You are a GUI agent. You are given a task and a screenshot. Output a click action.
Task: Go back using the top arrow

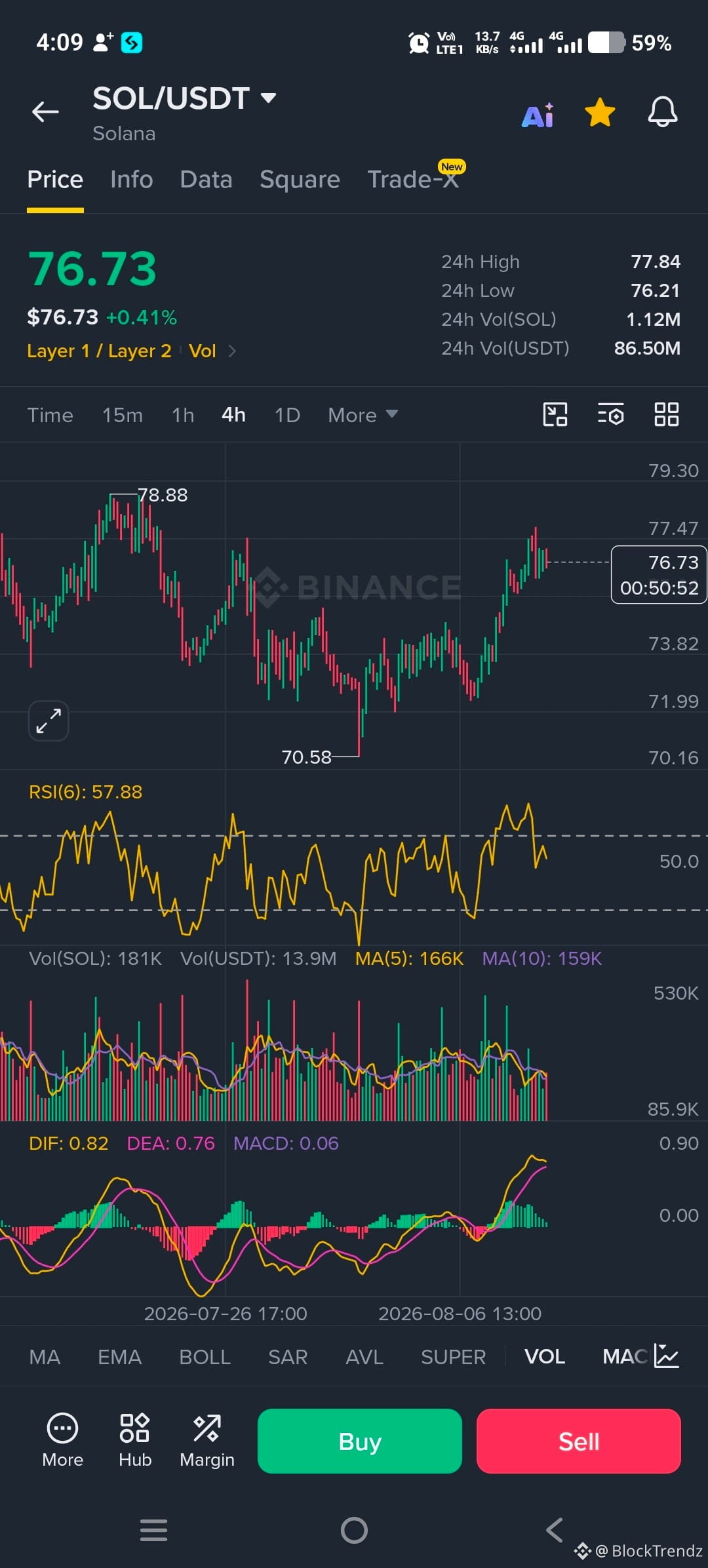(x=45, y=112)
